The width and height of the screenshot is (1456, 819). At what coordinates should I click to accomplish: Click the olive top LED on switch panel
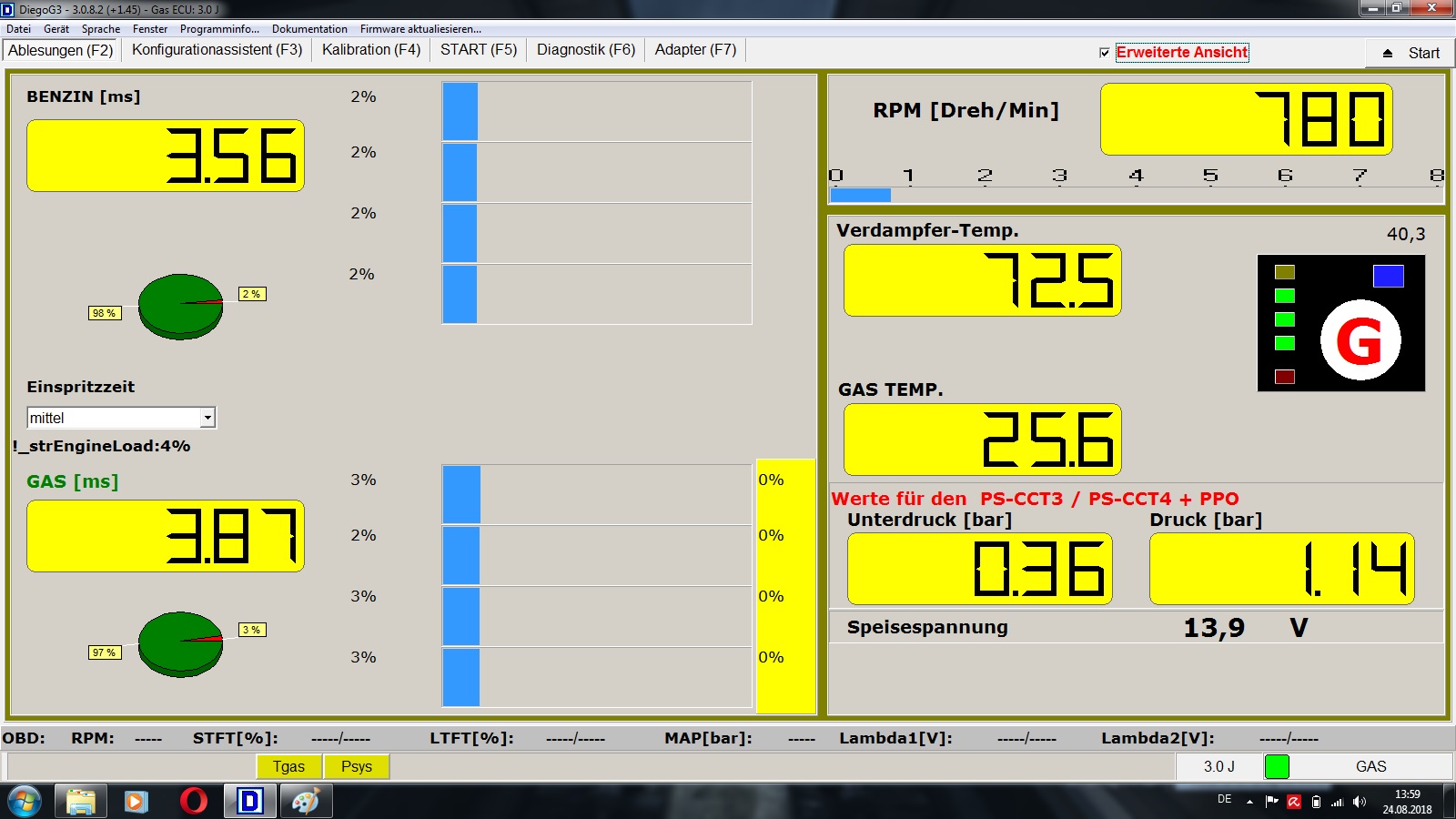(1285, 272)
